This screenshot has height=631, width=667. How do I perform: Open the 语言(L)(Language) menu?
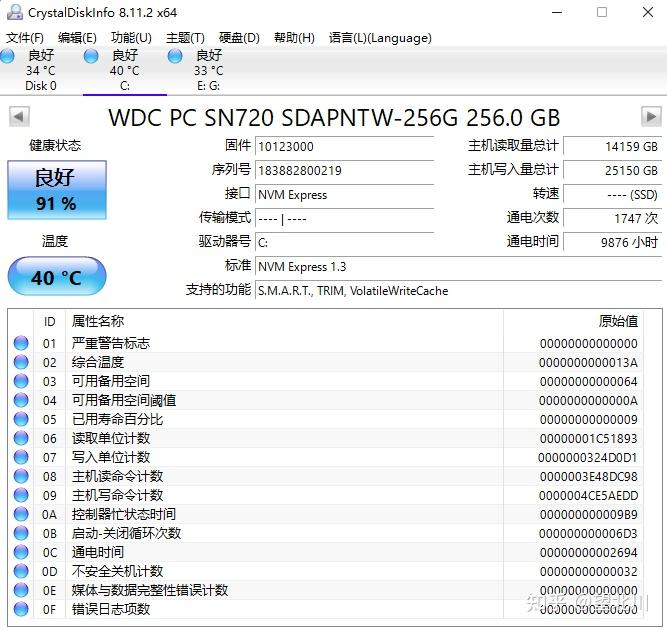click(x=380, y=38)
